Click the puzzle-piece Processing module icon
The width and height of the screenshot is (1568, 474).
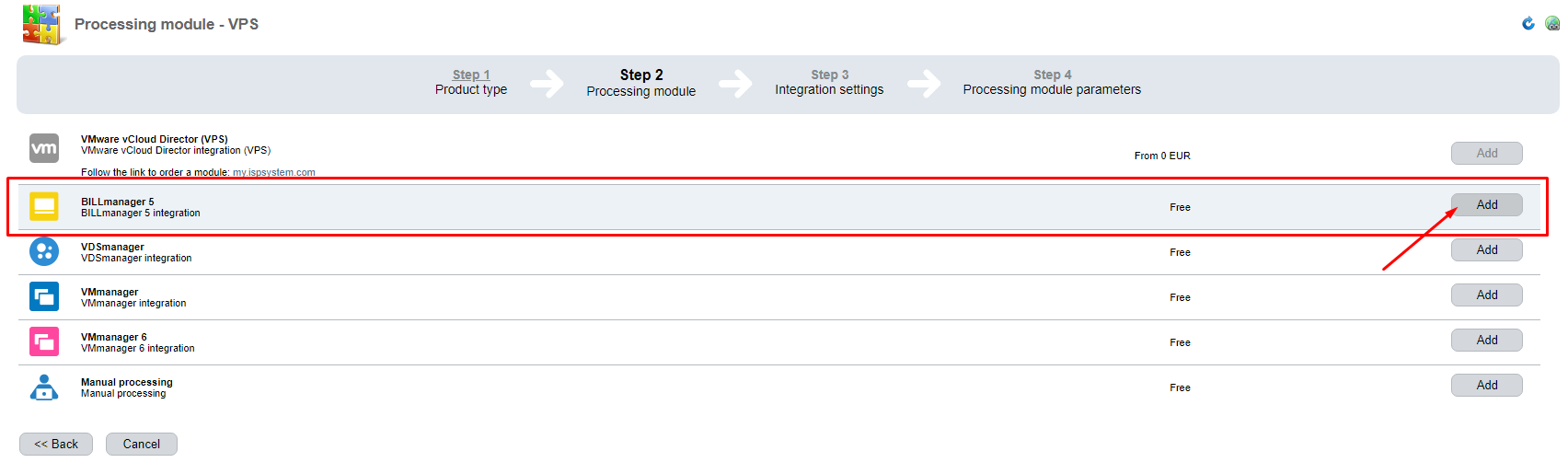[x=41, y=25]
